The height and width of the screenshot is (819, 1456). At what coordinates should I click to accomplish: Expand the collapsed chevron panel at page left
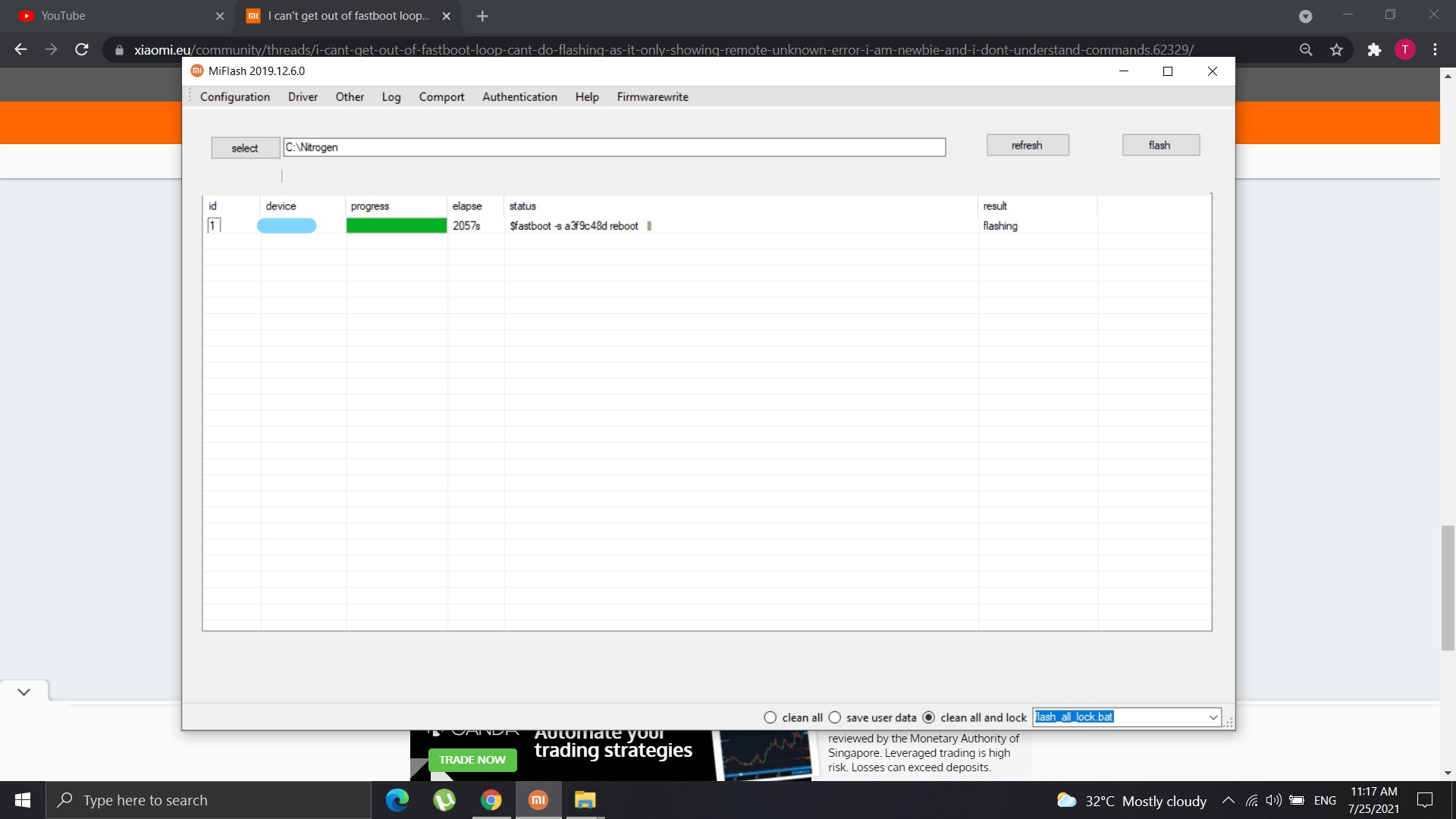point(24,692)
